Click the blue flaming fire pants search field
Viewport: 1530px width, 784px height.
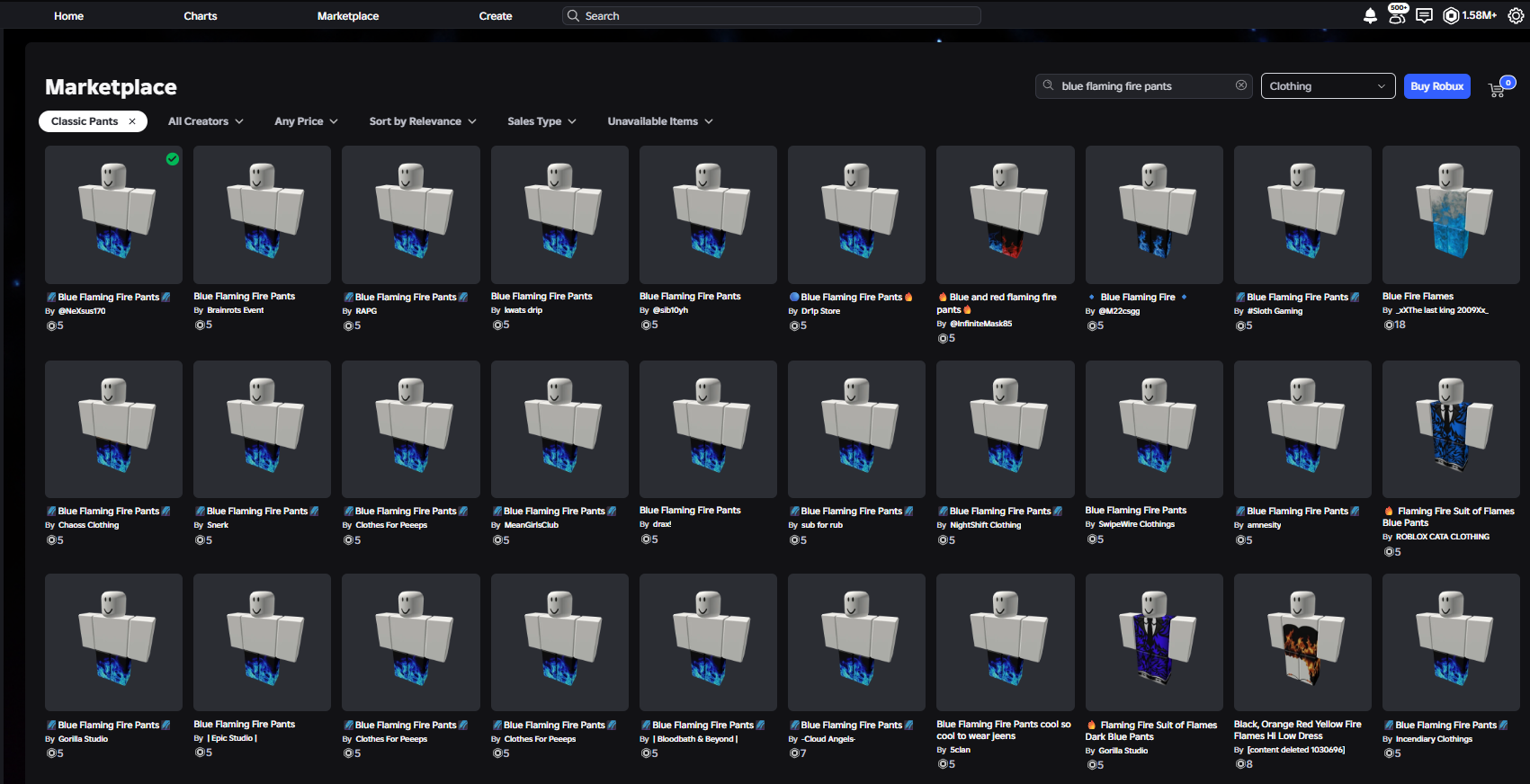click(1144, 86)
